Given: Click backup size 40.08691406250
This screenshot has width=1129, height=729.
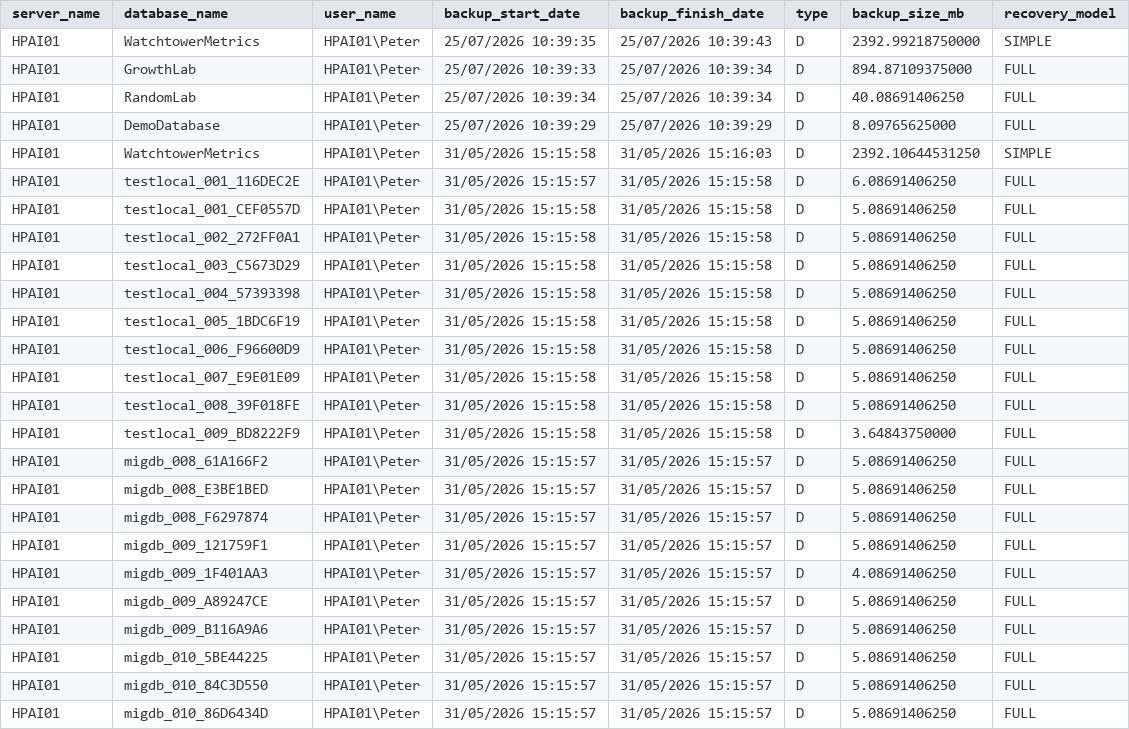Looking at the screenshot, I should (x=917, y=98).
